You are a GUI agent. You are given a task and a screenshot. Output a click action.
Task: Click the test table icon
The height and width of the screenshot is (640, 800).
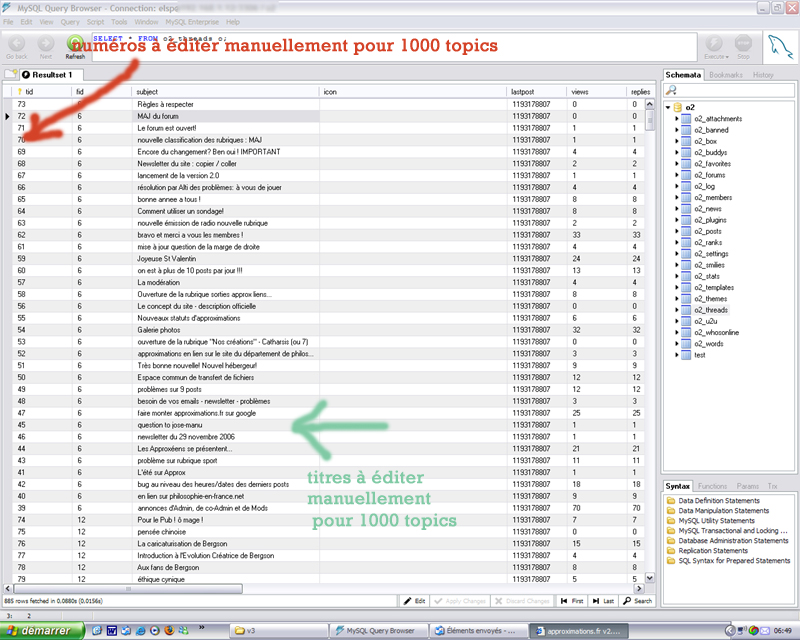686,355
